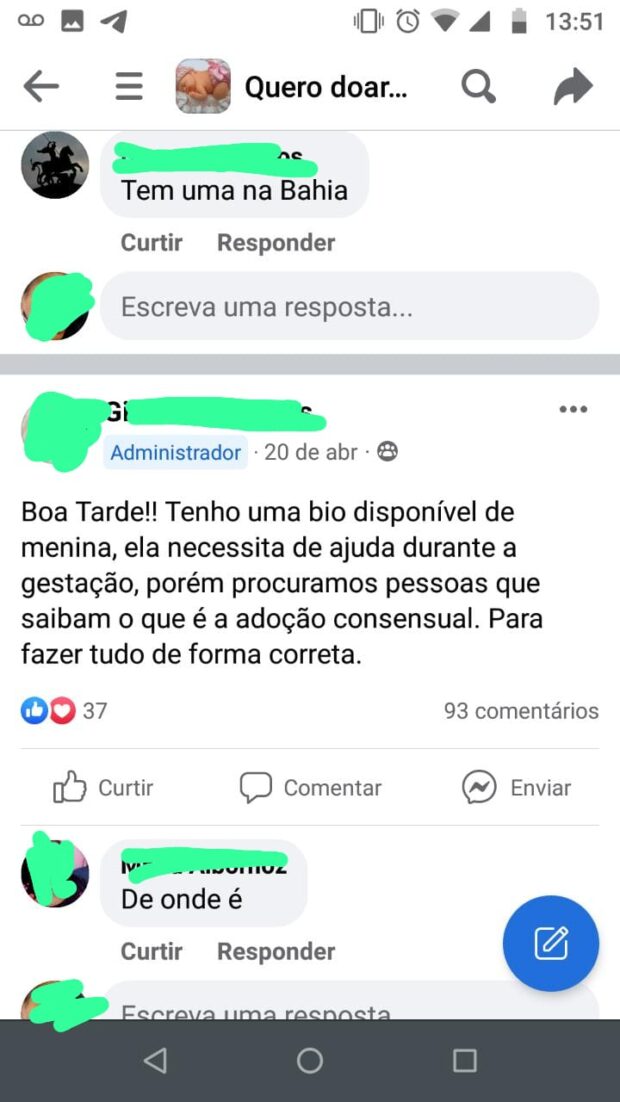The width and height of the screenshot is (620, 1102).
Task: Tap Responder under Bahia comment
Action: (x=276, y=242)
